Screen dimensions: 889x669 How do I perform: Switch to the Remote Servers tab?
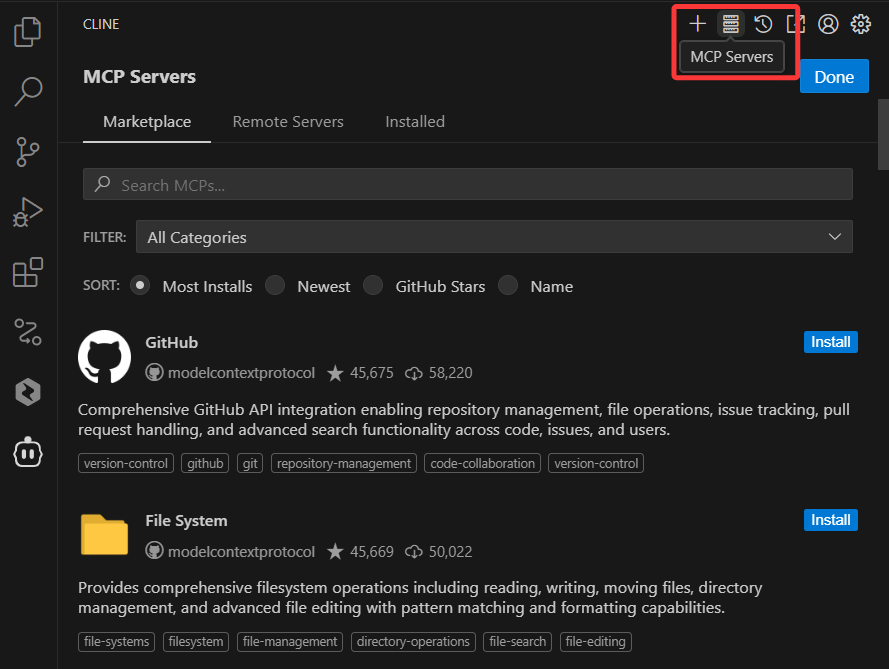pyautogui.click(x=288, y=122)
